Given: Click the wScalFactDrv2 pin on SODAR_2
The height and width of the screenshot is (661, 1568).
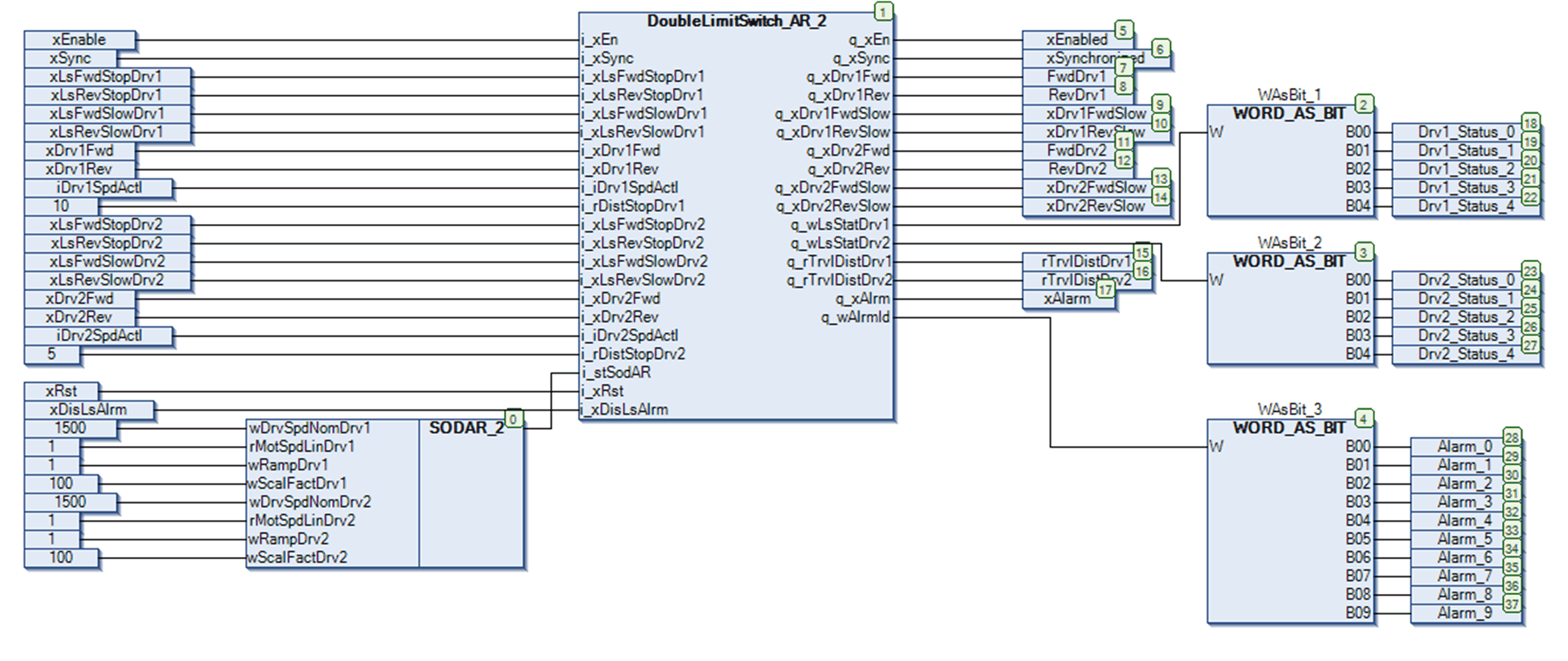Looking at the screenshot, I should tap(297, 557).
